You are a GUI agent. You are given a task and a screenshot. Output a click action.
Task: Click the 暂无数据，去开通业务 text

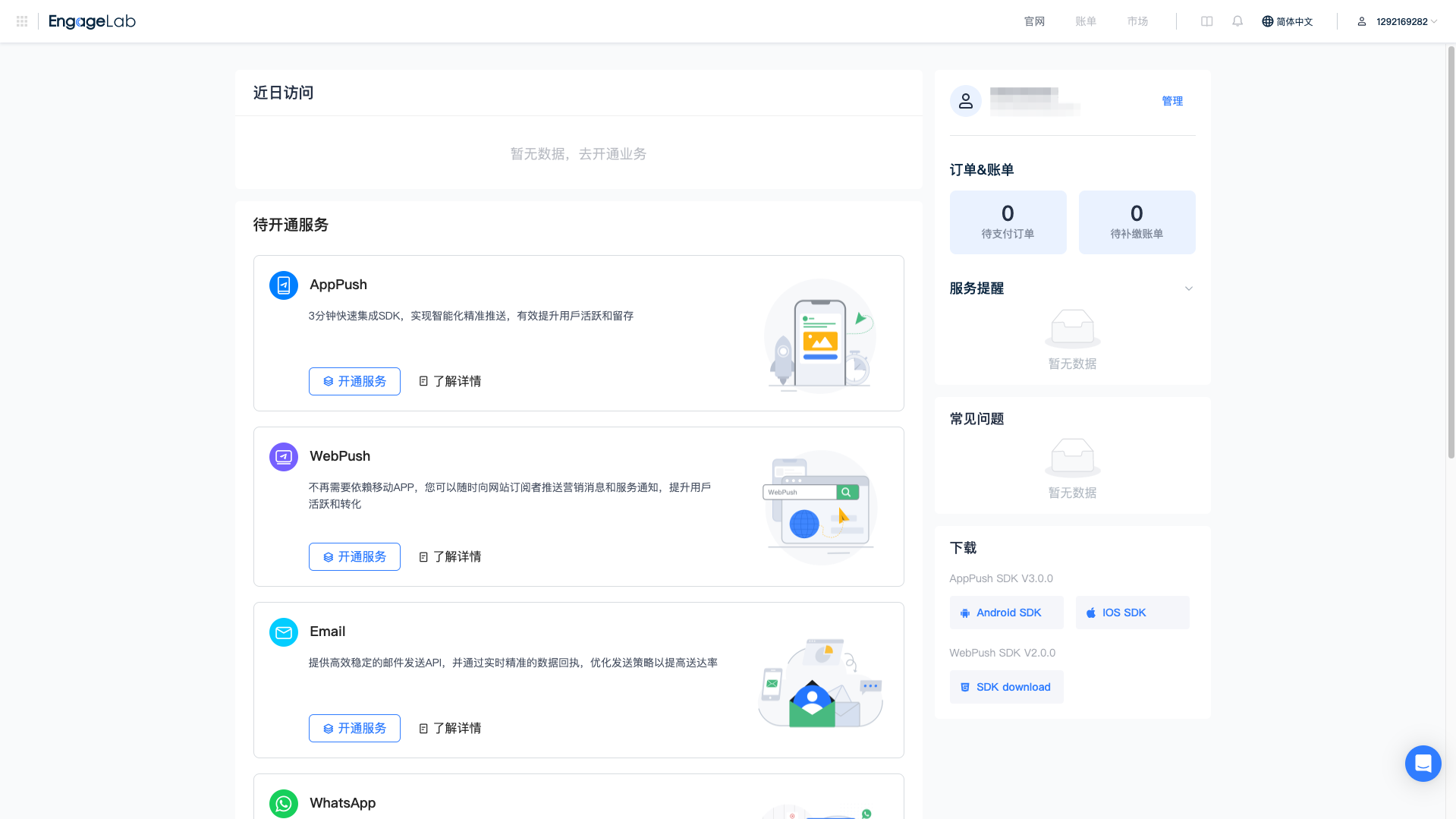(578, 154)
